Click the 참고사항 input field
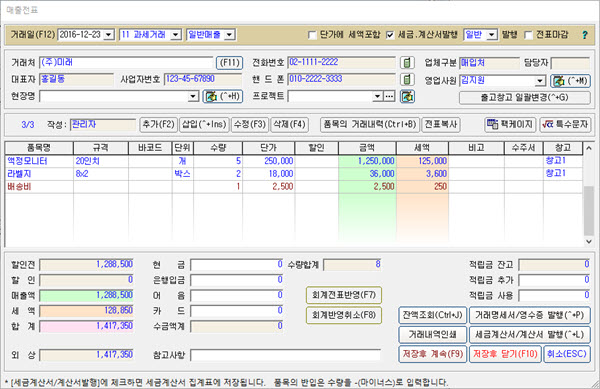This screenshot has width=600, height=389. coord(285,355)
